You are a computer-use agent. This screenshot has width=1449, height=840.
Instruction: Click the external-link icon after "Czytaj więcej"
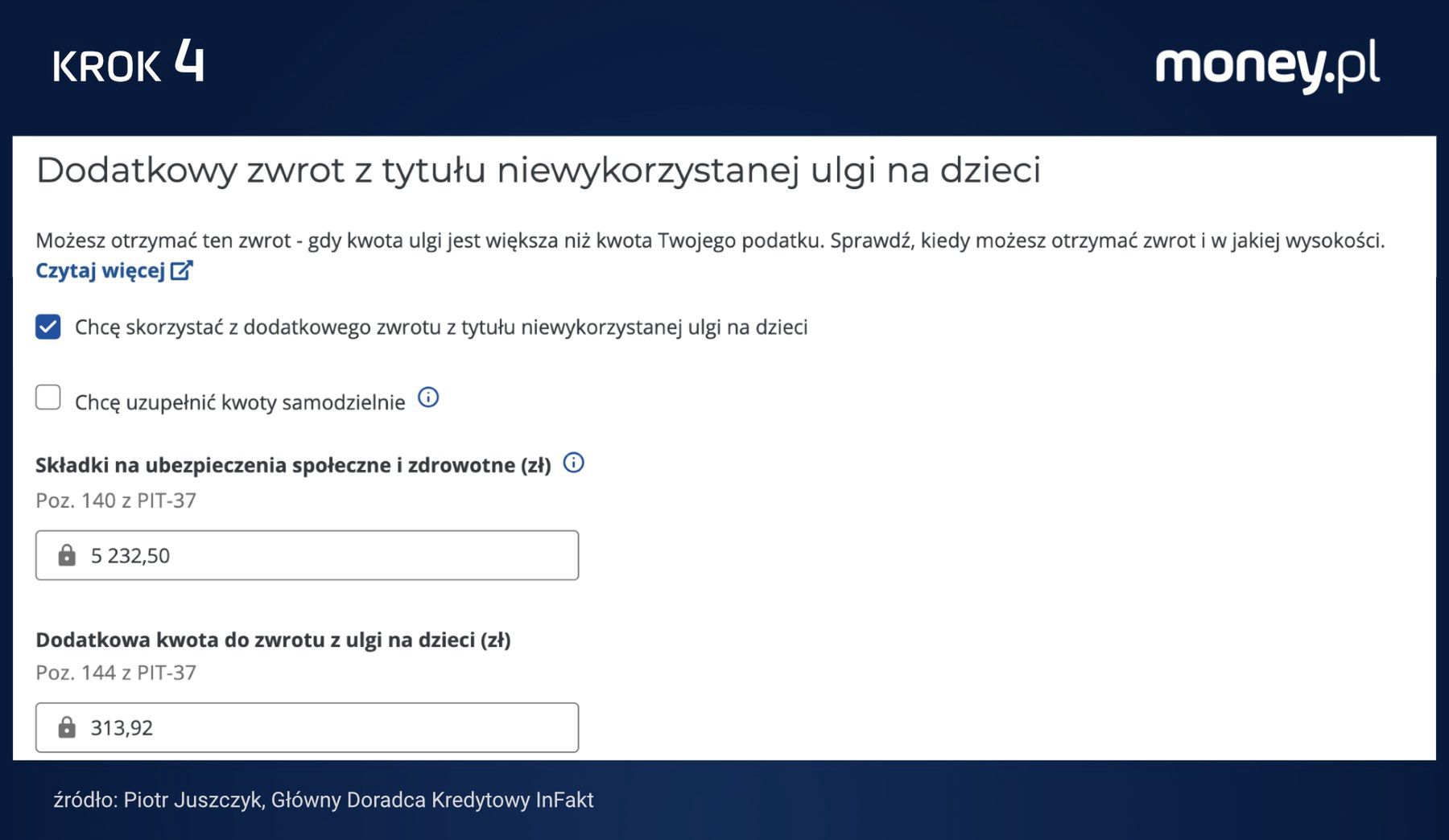click(180, 271)
